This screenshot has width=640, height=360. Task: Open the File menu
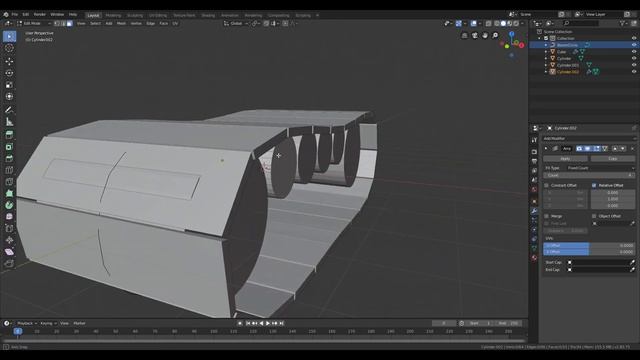click(x=15, y=15)
